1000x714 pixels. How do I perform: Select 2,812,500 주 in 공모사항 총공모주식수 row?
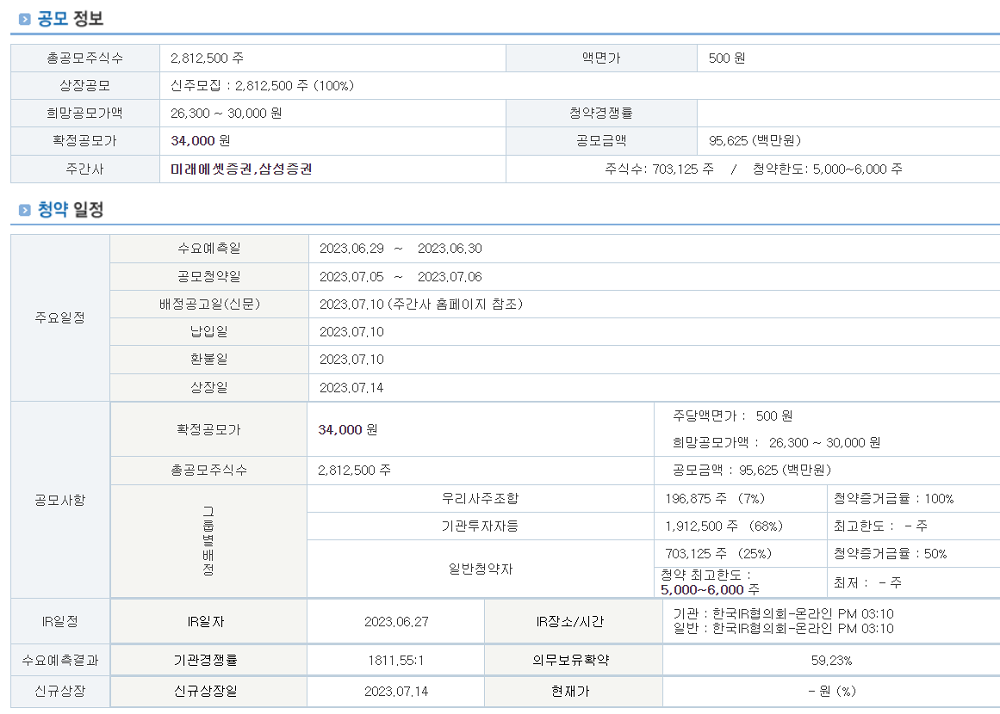click(x=355, y=470)
